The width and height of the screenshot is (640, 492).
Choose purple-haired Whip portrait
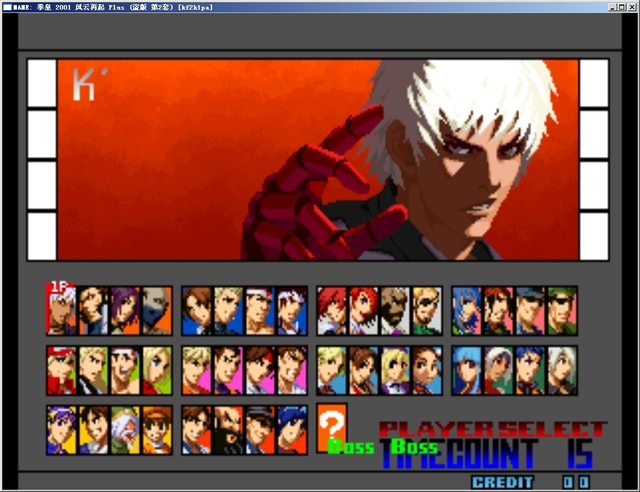(125, 311)
